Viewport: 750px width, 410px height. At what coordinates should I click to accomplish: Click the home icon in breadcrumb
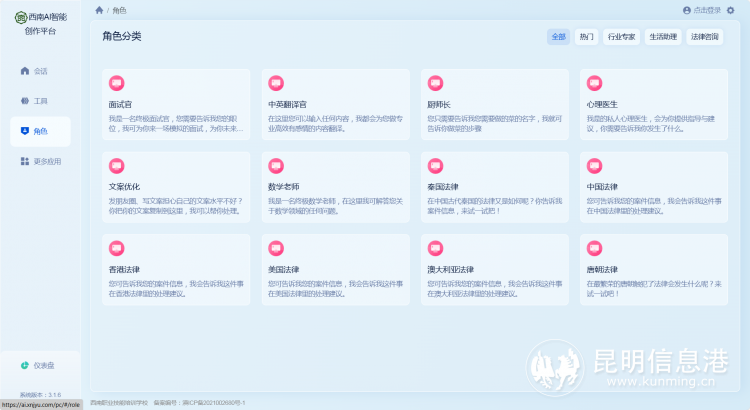point(99,10)
